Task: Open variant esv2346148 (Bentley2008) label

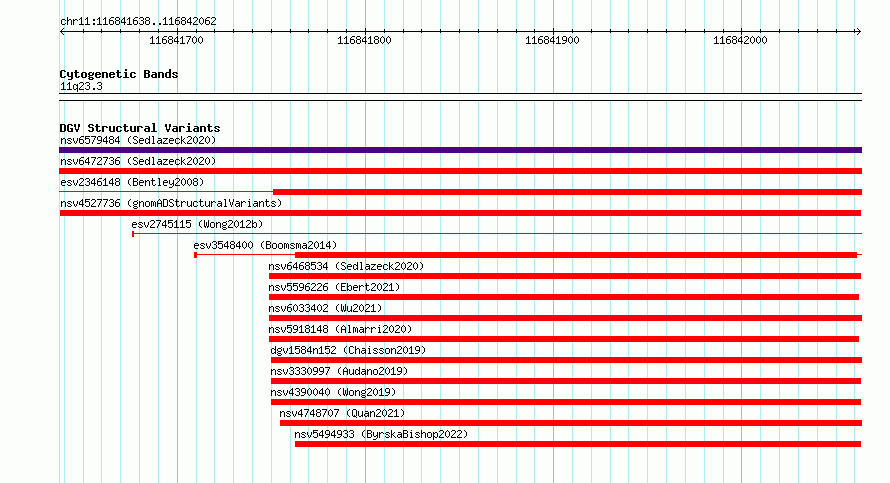Action: click(x=132, y=182)
